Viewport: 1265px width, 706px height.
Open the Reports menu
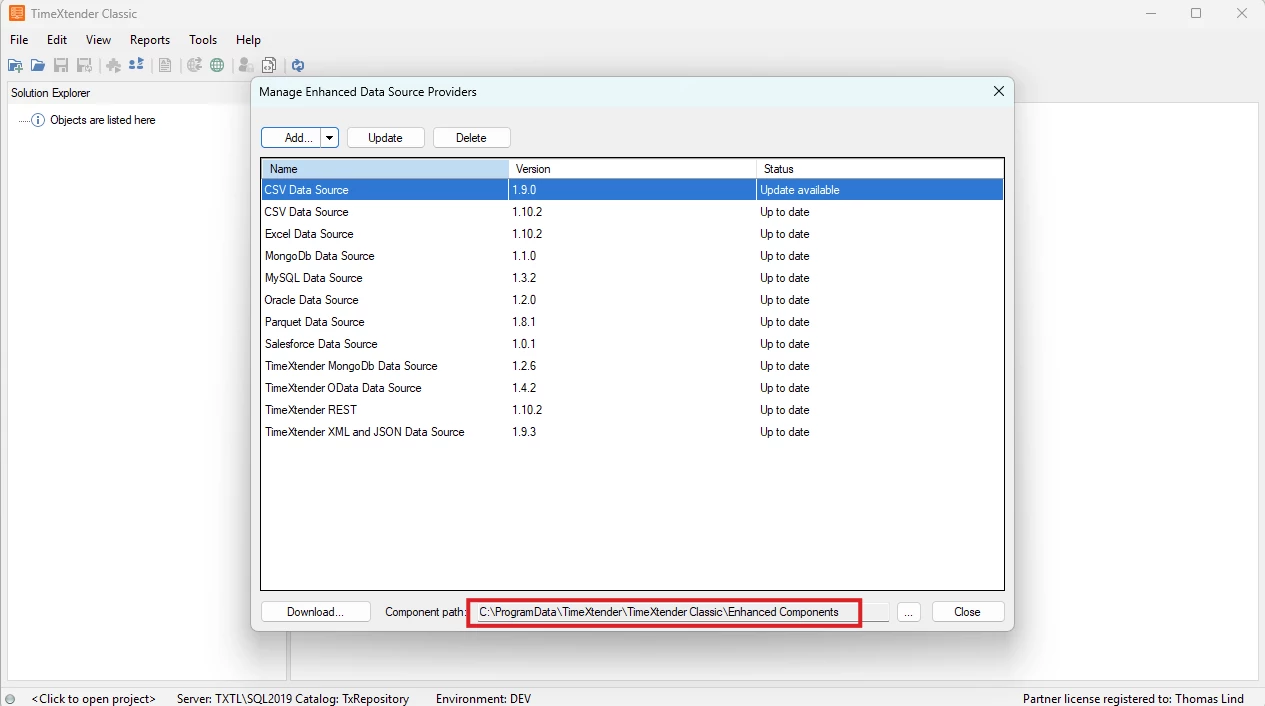coord(150,40)
